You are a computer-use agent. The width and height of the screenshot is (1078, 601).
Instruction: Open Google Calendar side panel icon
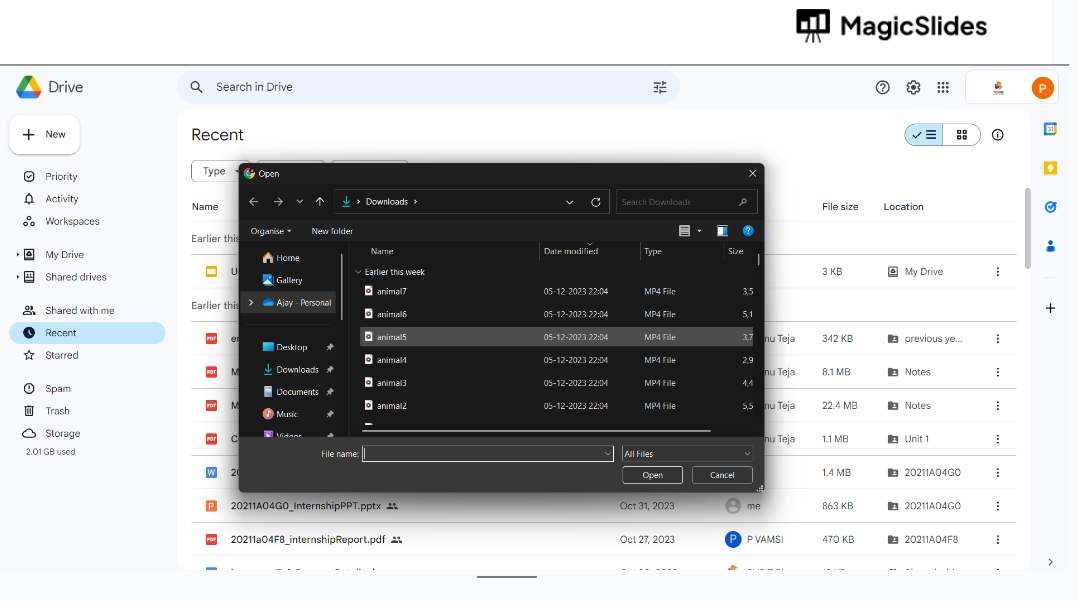click(1050, 129)
